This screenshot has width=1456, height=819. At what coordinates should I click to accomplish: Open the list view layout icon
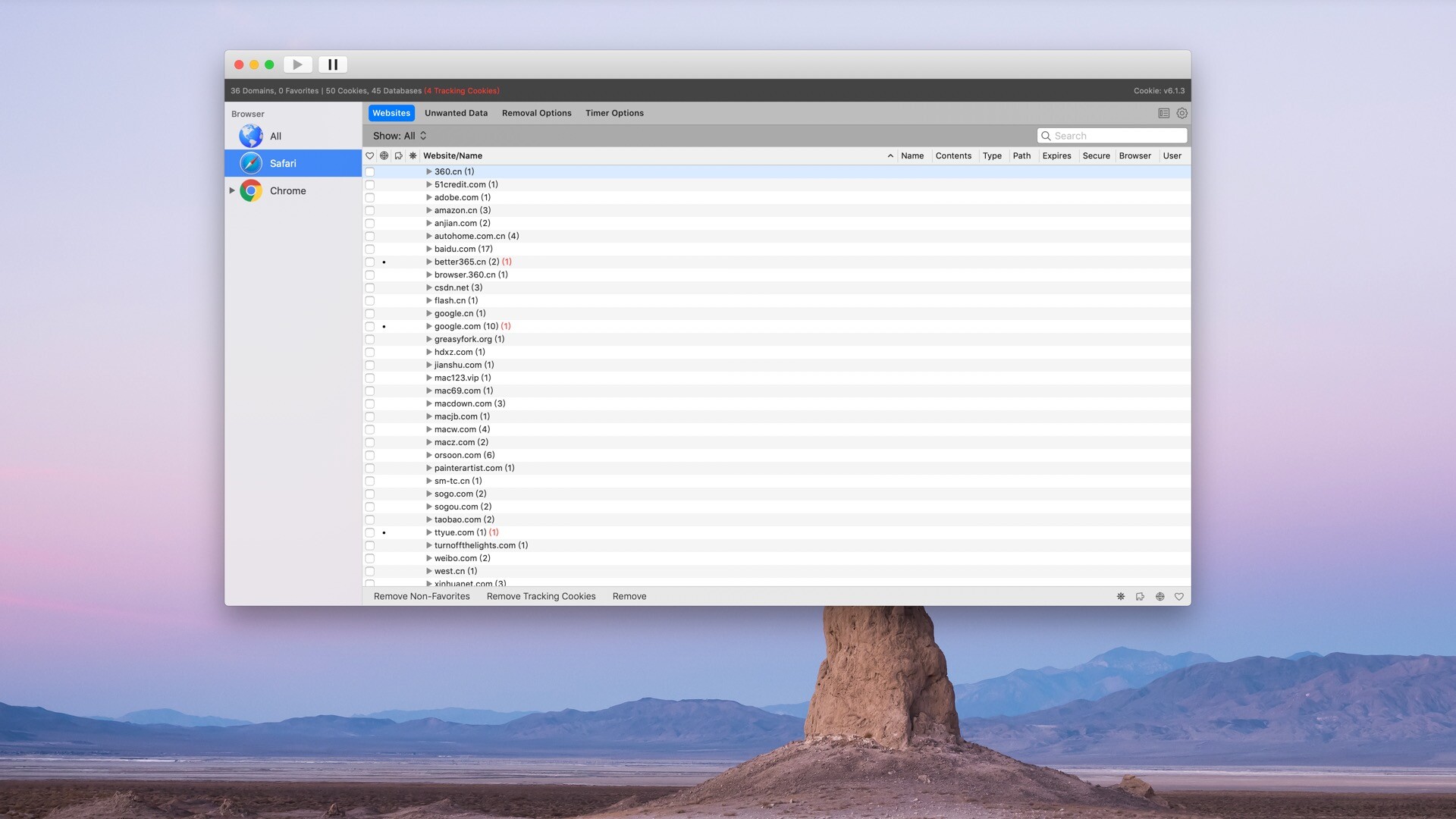pos(1163,113)
